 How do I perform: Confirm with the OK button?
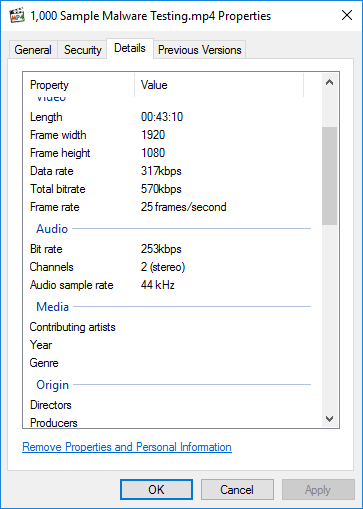pos(156,490)
